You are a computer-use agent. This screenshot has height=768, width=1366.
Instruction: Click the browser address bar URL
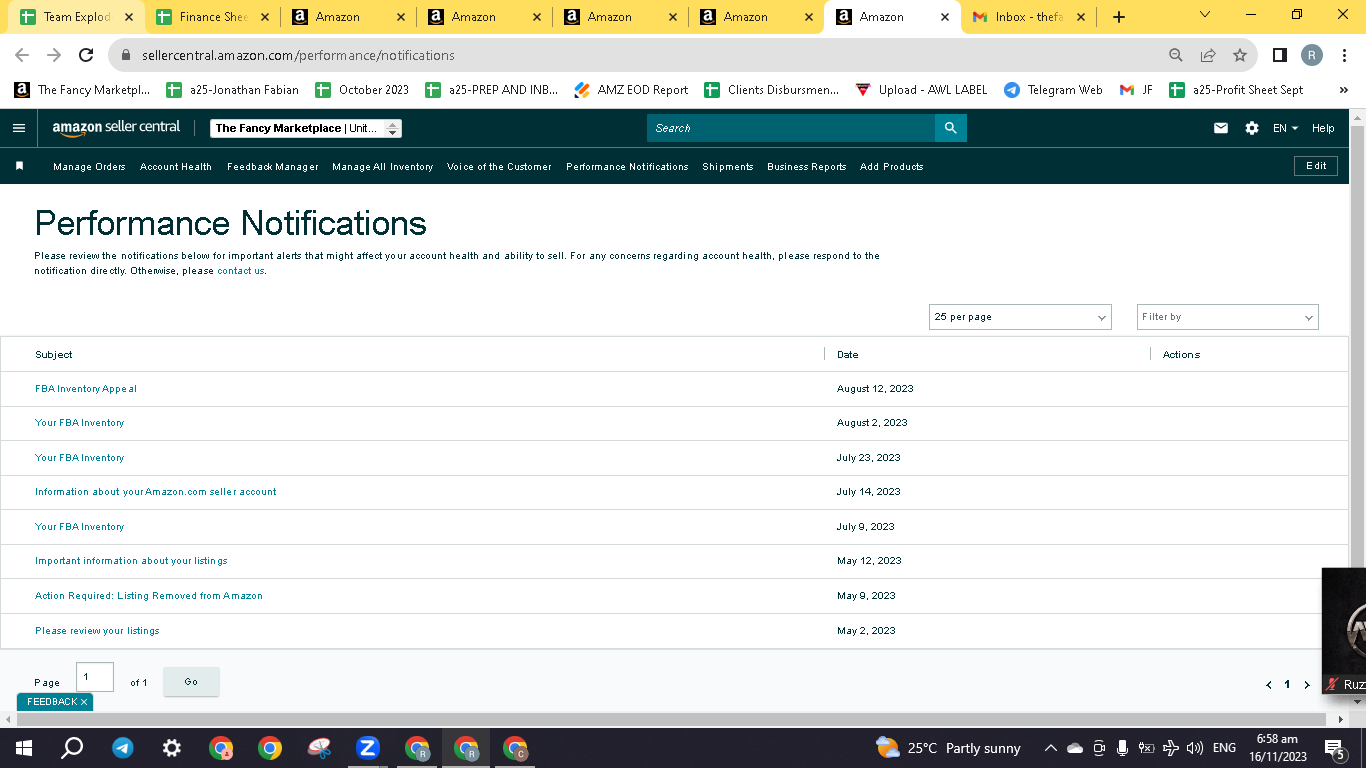[x=298, y=55]
